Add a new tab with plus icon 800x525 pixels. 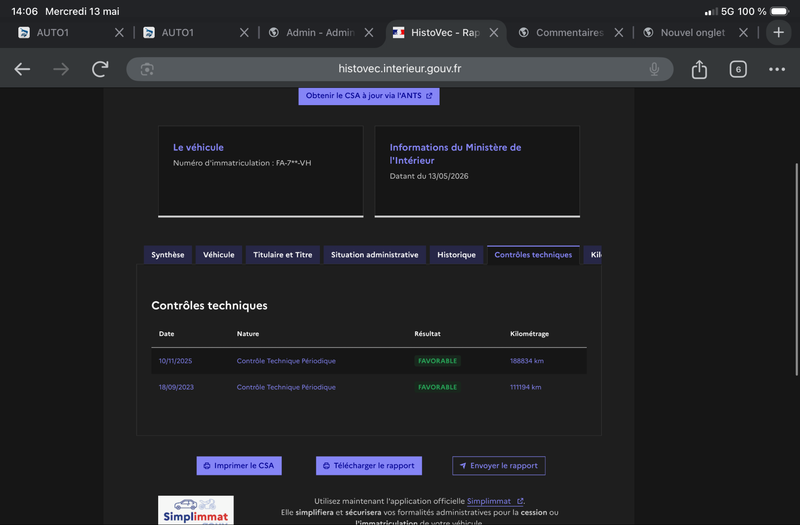pos(778,33)
